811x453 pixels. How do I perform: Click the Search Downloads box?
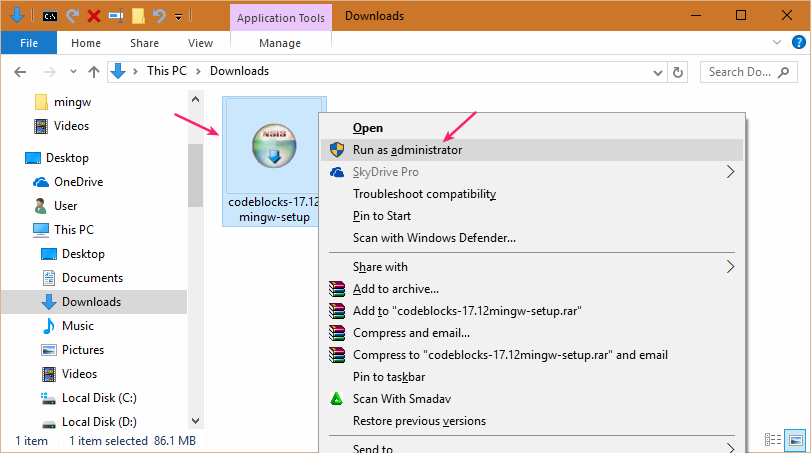[749, 72]
